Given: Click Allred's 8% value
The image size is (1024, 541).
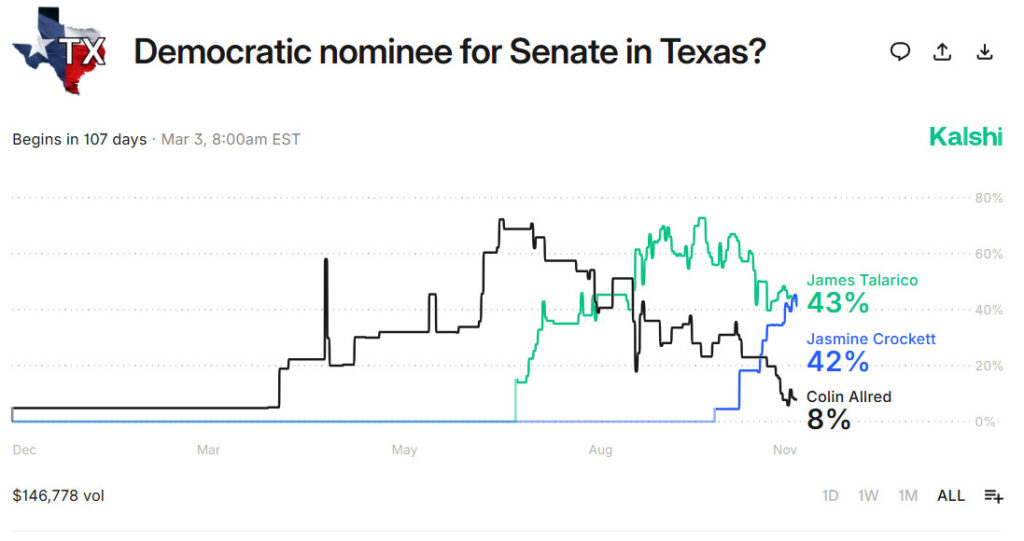Looking at the screenshot, I should click(x=828, y=419).
